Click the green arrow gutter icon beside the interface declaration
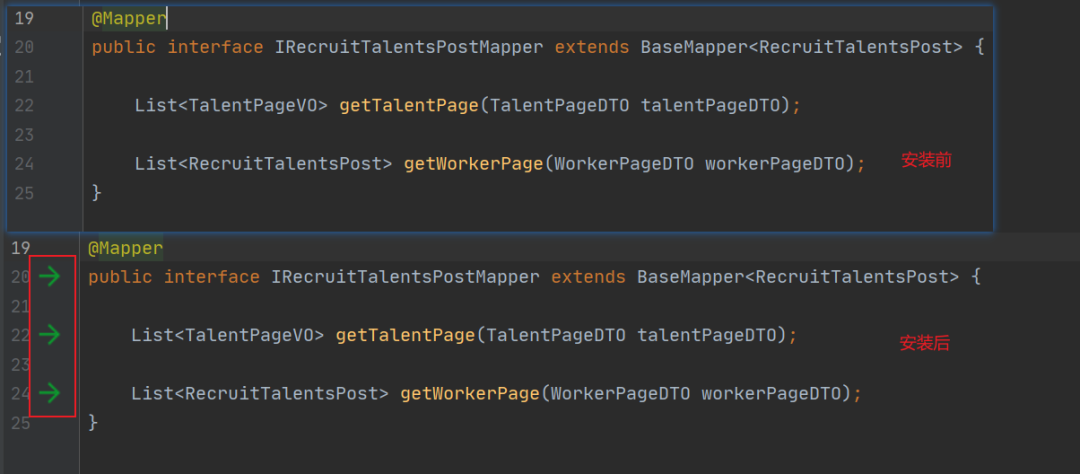The height and width of the screenshot is (474, 1080). (x=49, y=277)
